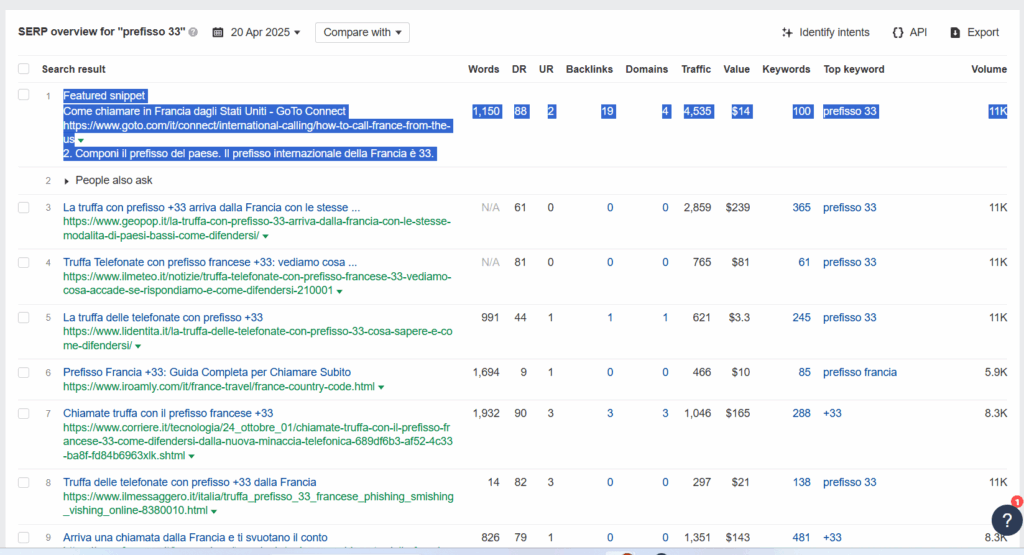The image size is (1024, 555).
Task: Check the box for result 6 iroamly.com
Action: click(x=24, y=372)
